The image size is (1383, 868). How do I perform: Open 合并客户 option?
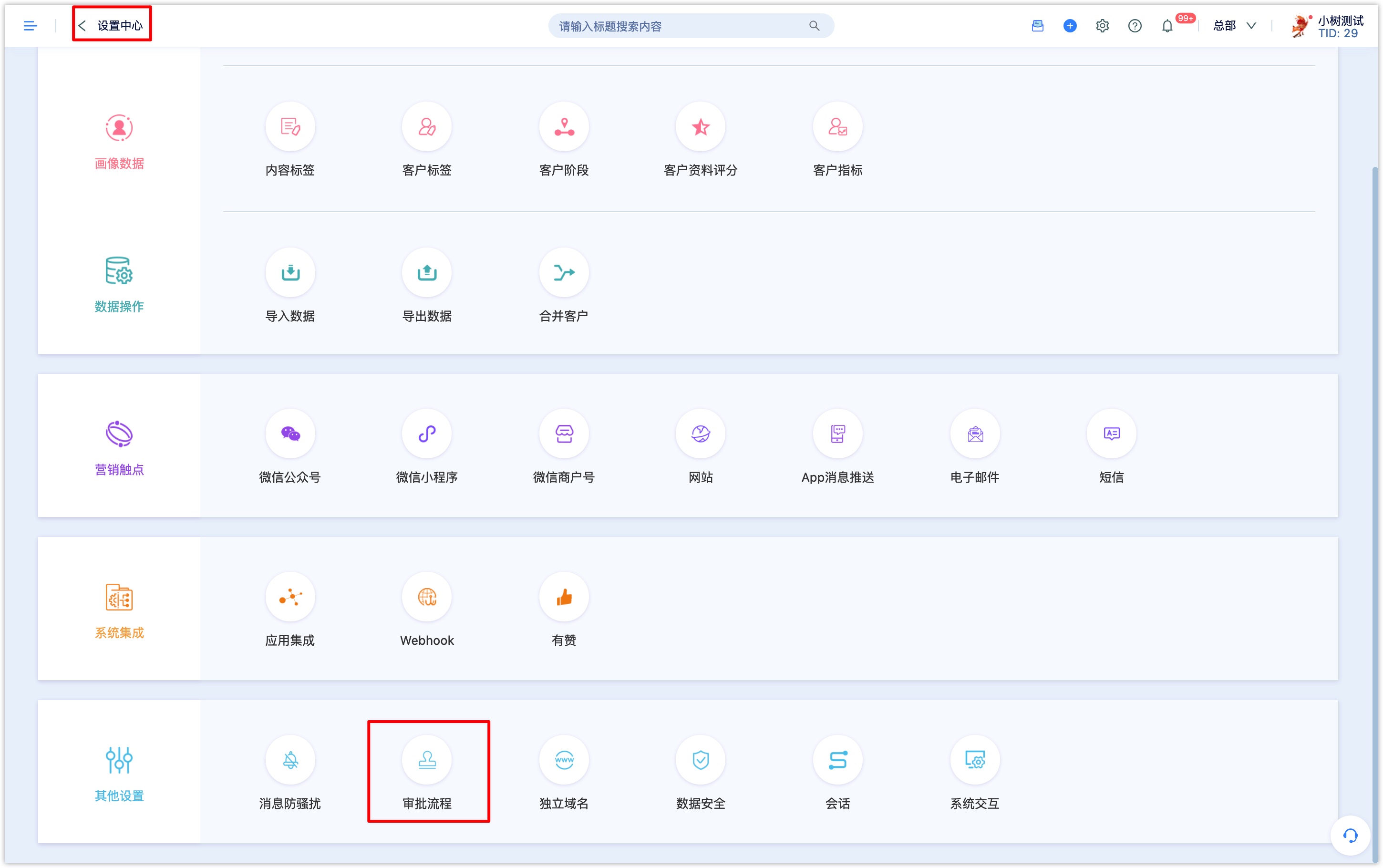[x=564, y=285]
